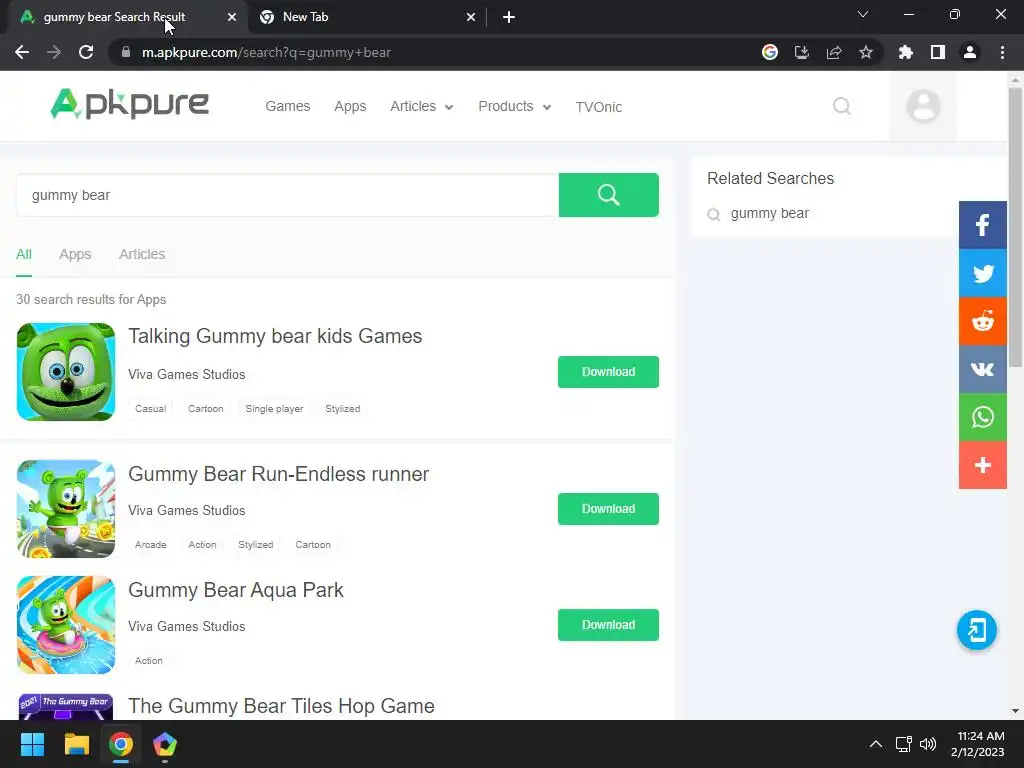Click Talking Gummy bear app thumbnail
This screenshot has height=768, width=1024.
pos(66,372)
